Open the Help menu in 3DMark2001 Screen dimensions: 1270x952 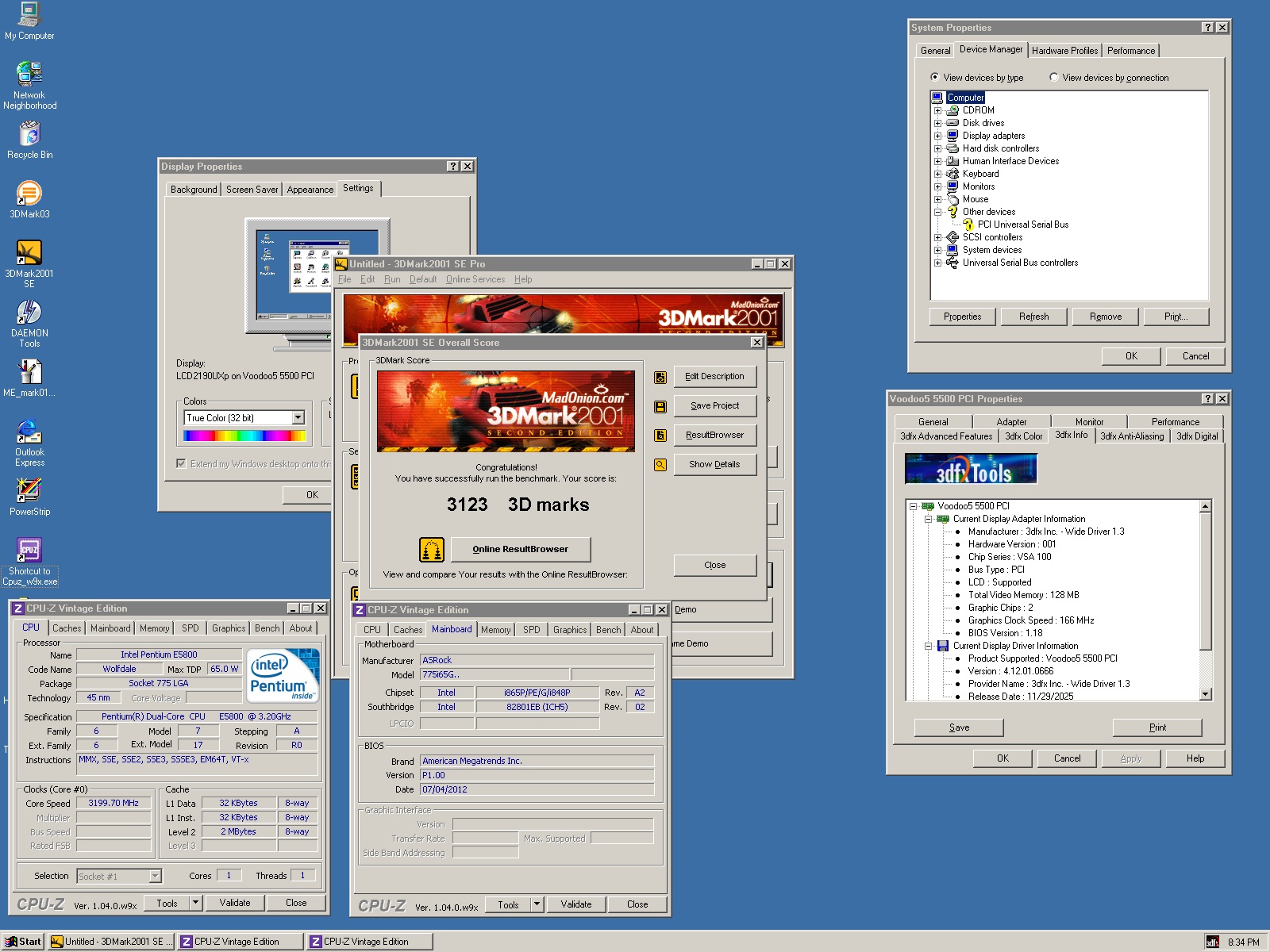pyautogui.click(x=523, y=279)
